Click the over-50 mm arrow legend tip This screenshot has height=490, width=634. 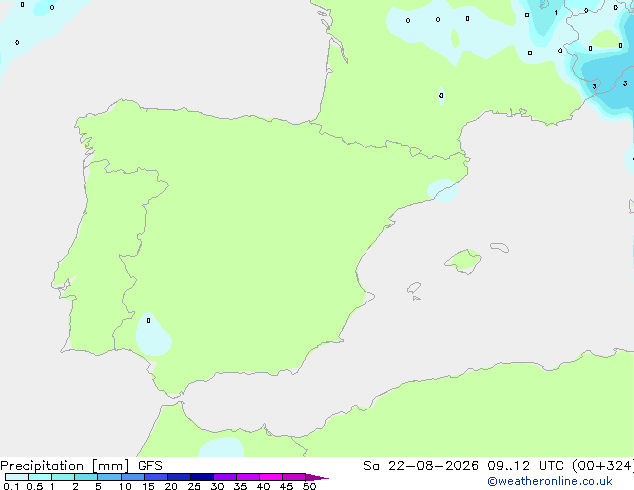(317, 477)
